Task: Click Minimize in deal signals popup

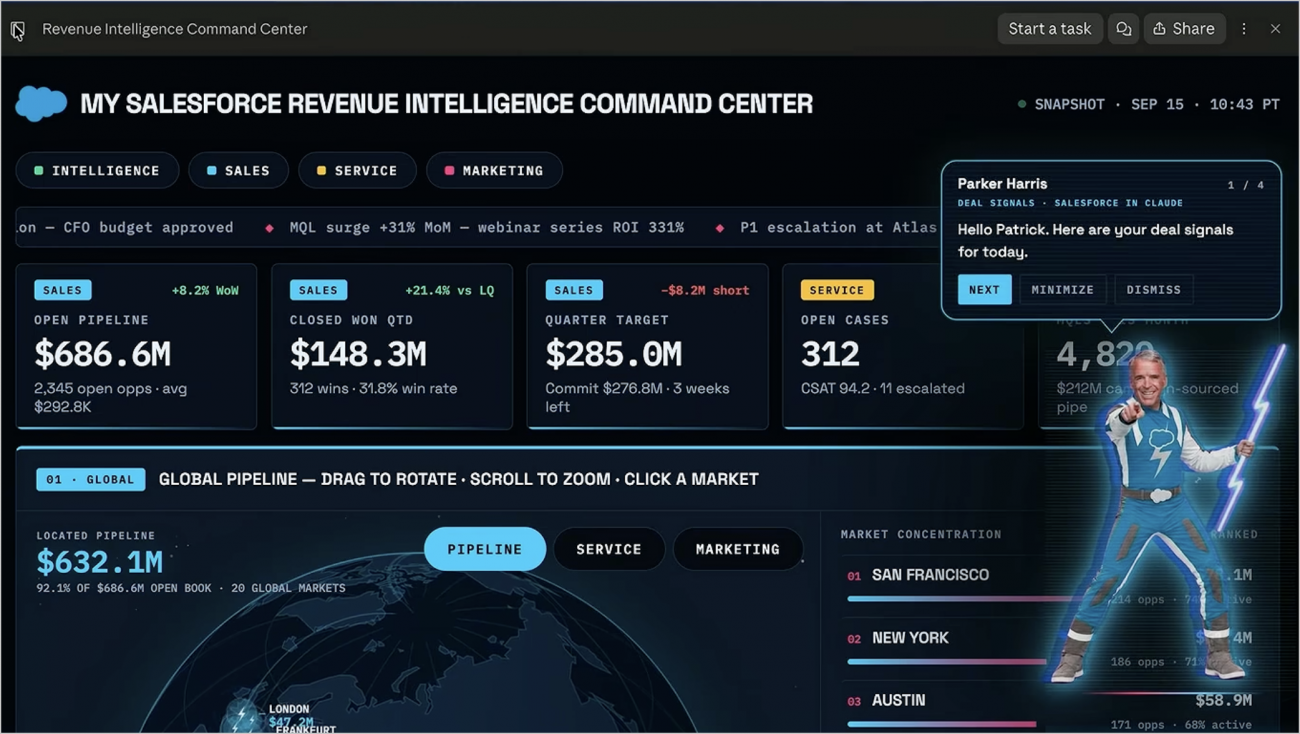Action: (1062, 290)
